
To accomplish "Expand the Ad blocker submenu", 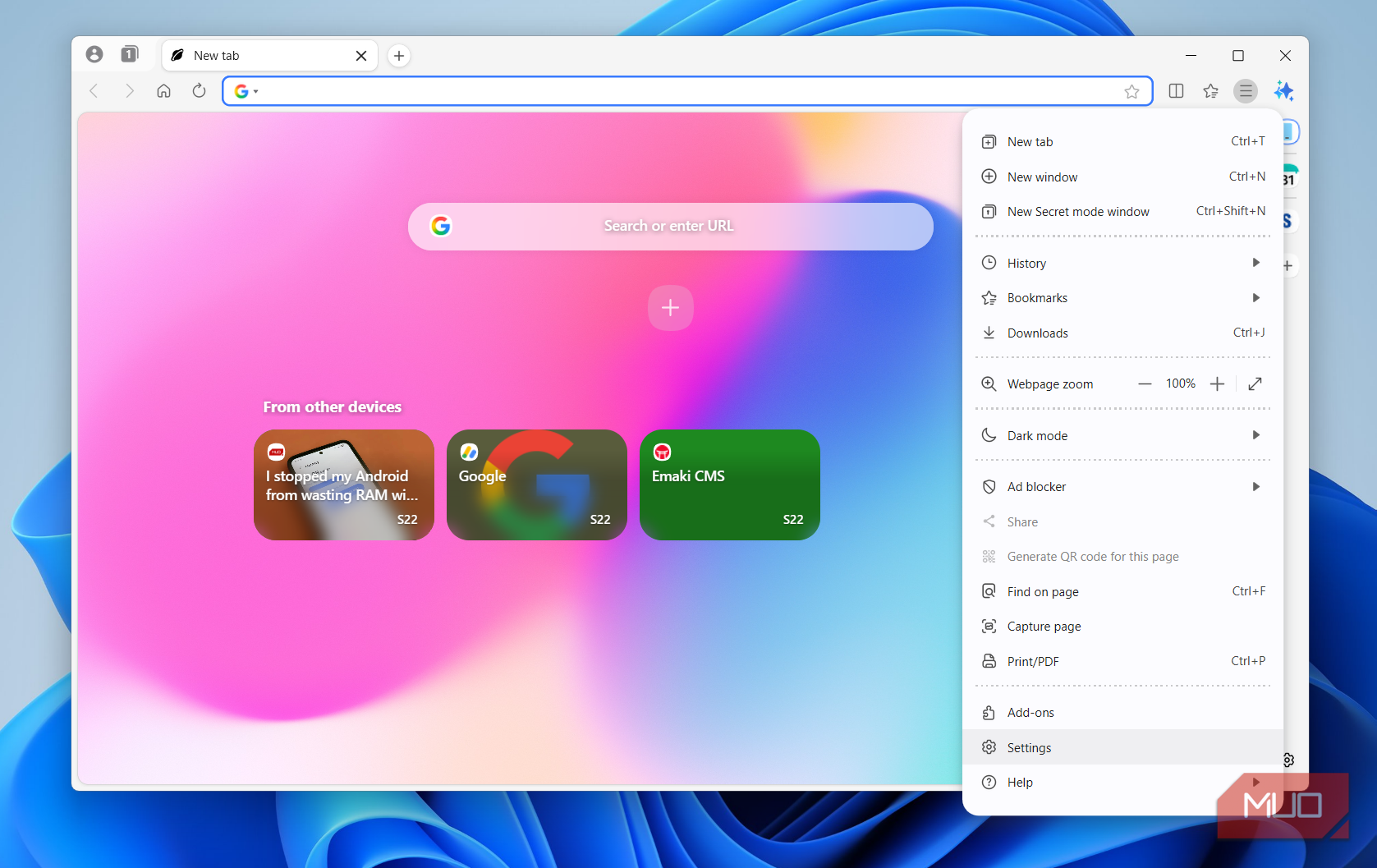I will point(1122,487).
